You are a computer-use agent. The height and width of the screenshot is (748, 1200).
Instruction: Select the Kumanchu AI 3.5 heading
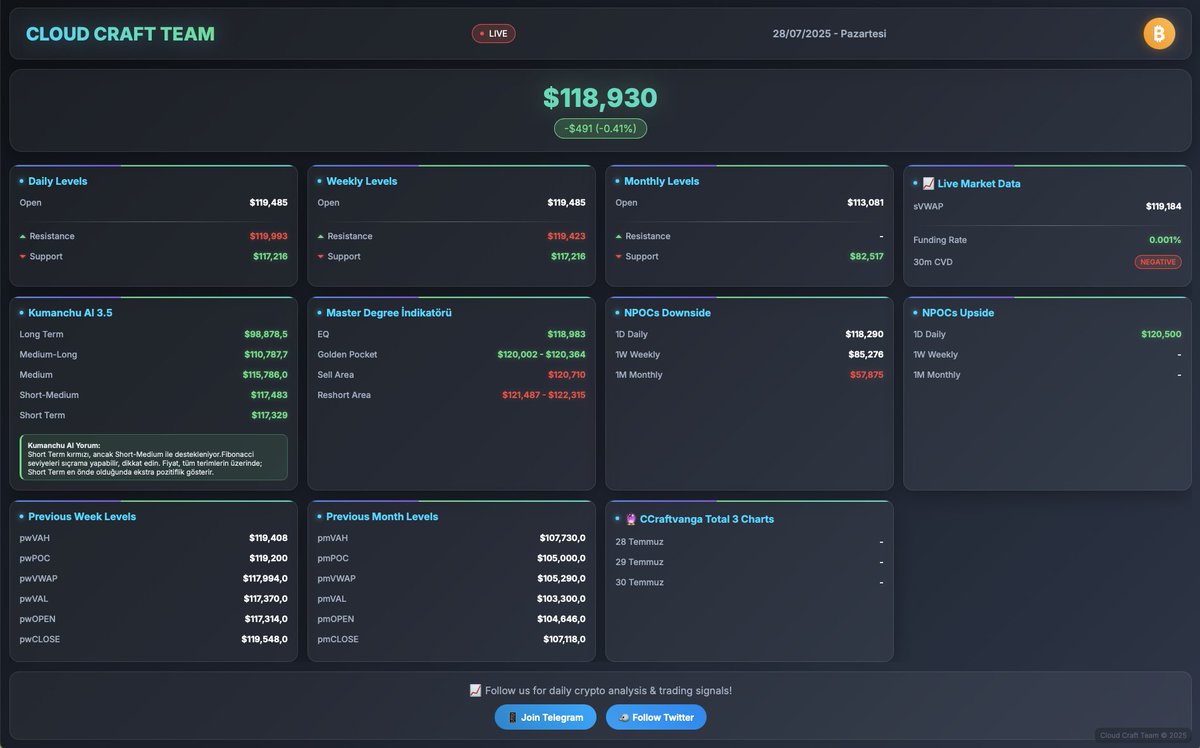click(70, 313)
